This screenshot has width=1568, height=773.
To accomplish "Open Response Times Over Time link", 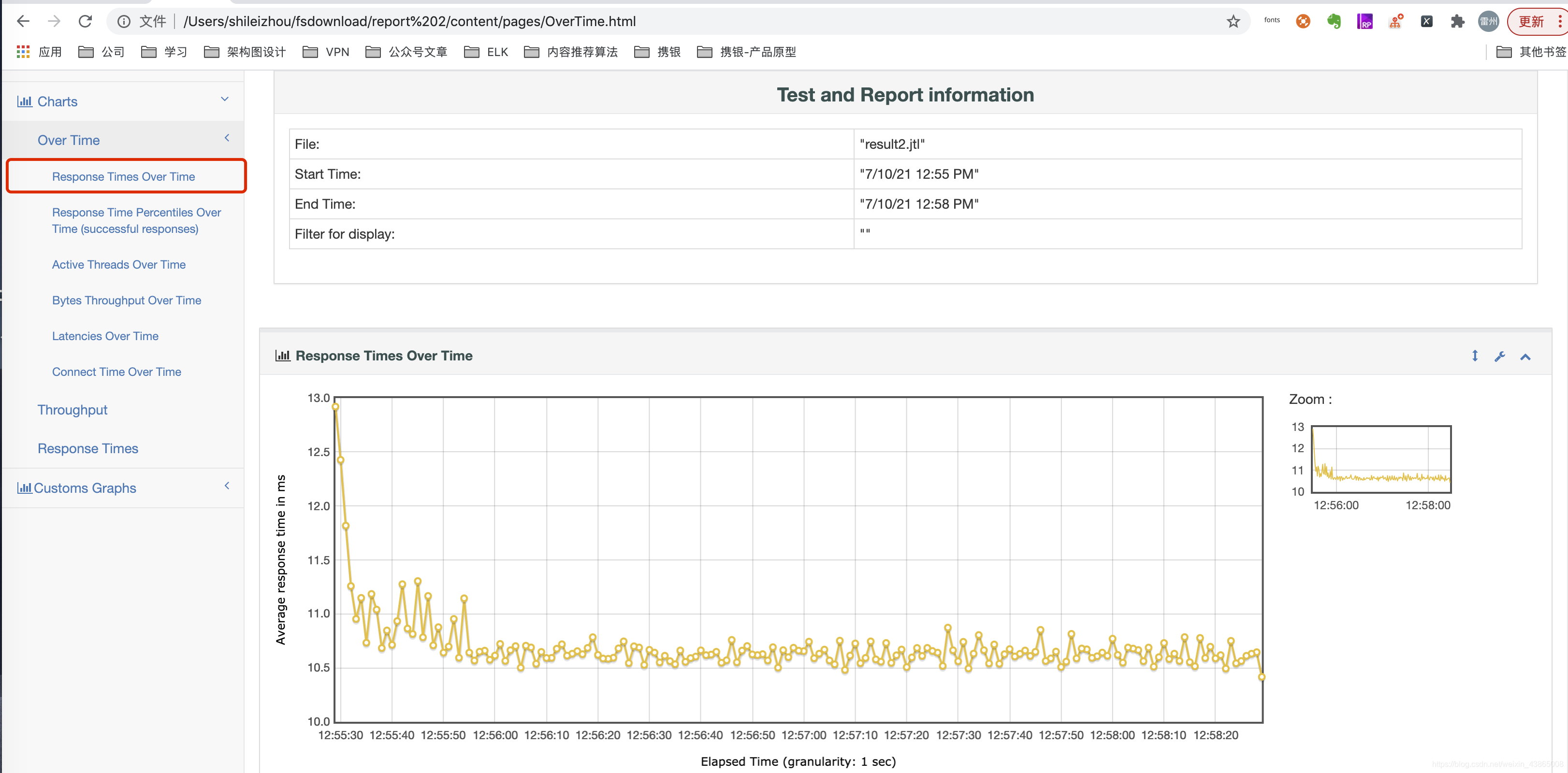I will point(123,176).
